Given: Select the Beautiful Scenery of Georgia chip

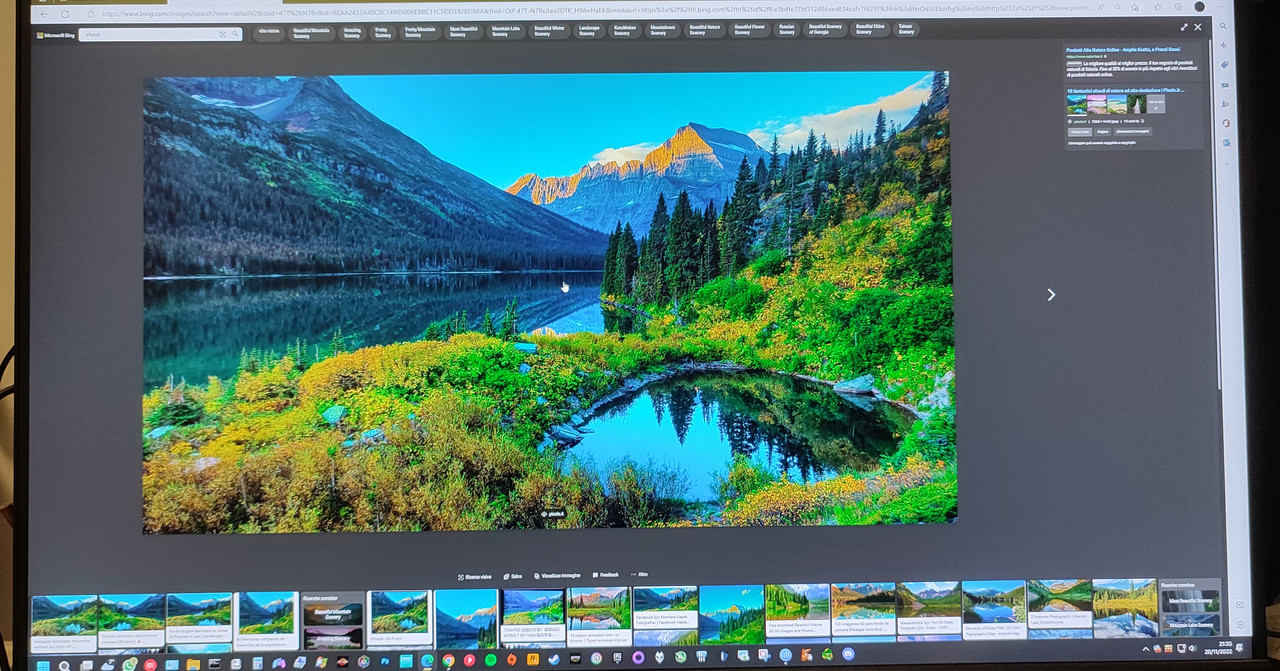Looking at the screenshot, I should pos(826,32).
